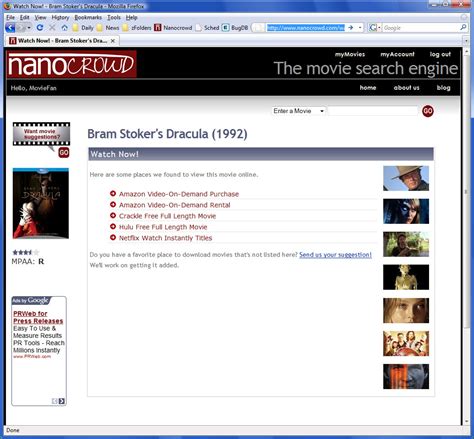The height and width of the screenshot is (439, 474).
Task: Open the cowboy hat man thumbnail
Action: (x=406, y=178)
